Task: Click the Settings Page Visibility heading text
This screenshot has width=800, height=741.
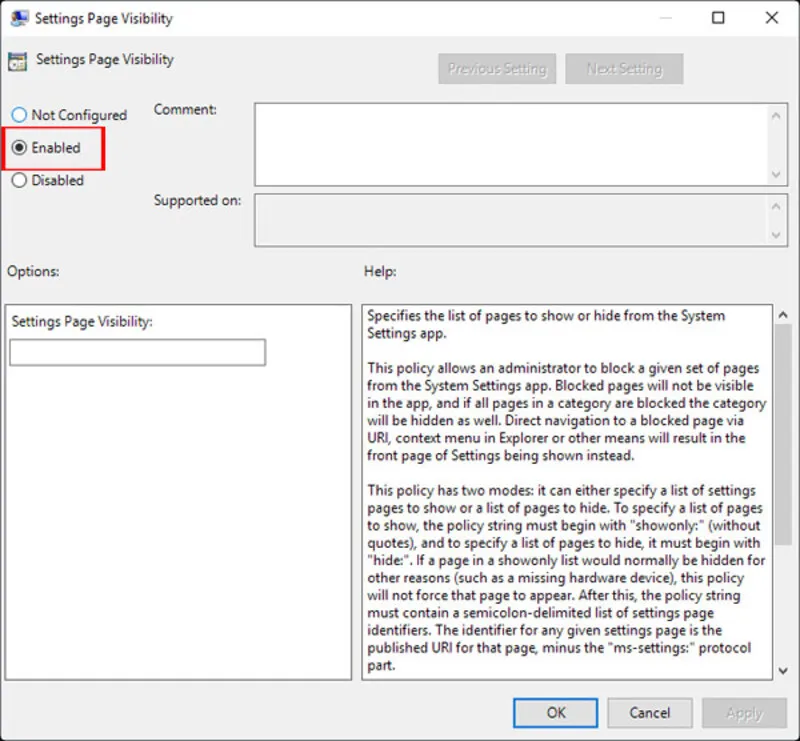Action: click(105, 59)
